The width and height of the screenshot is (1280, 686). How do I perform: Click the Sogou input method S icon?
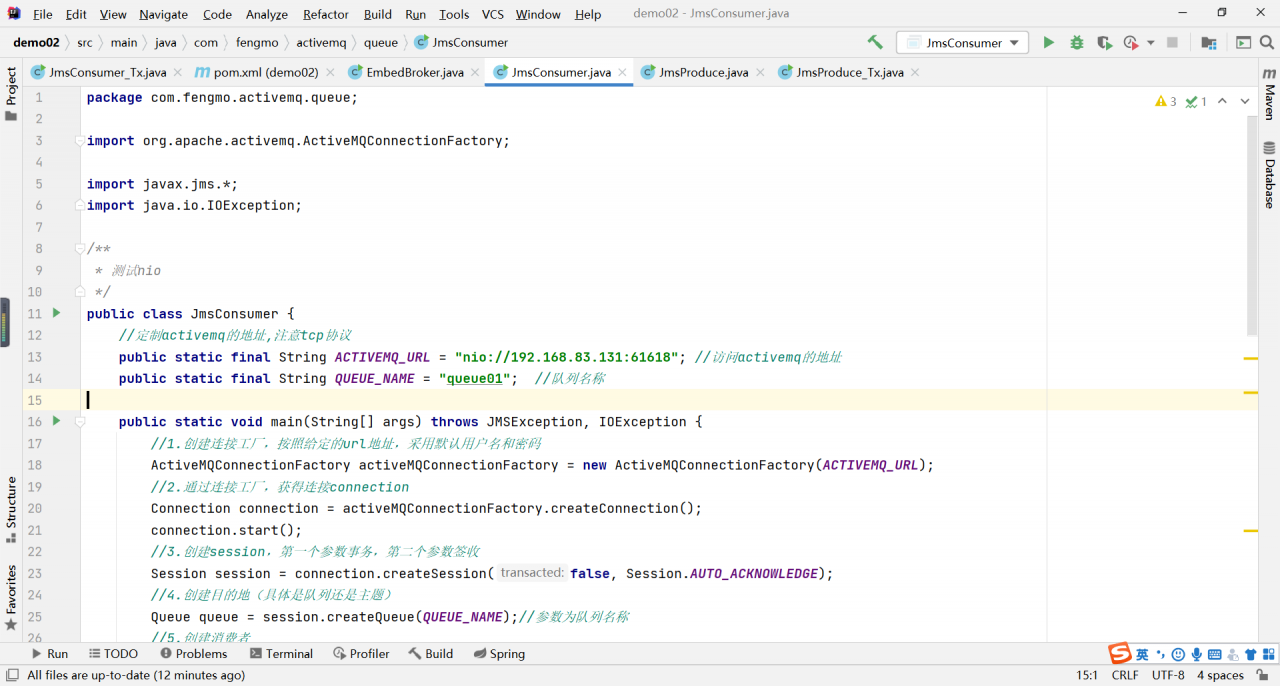(x=1119, y=654)
